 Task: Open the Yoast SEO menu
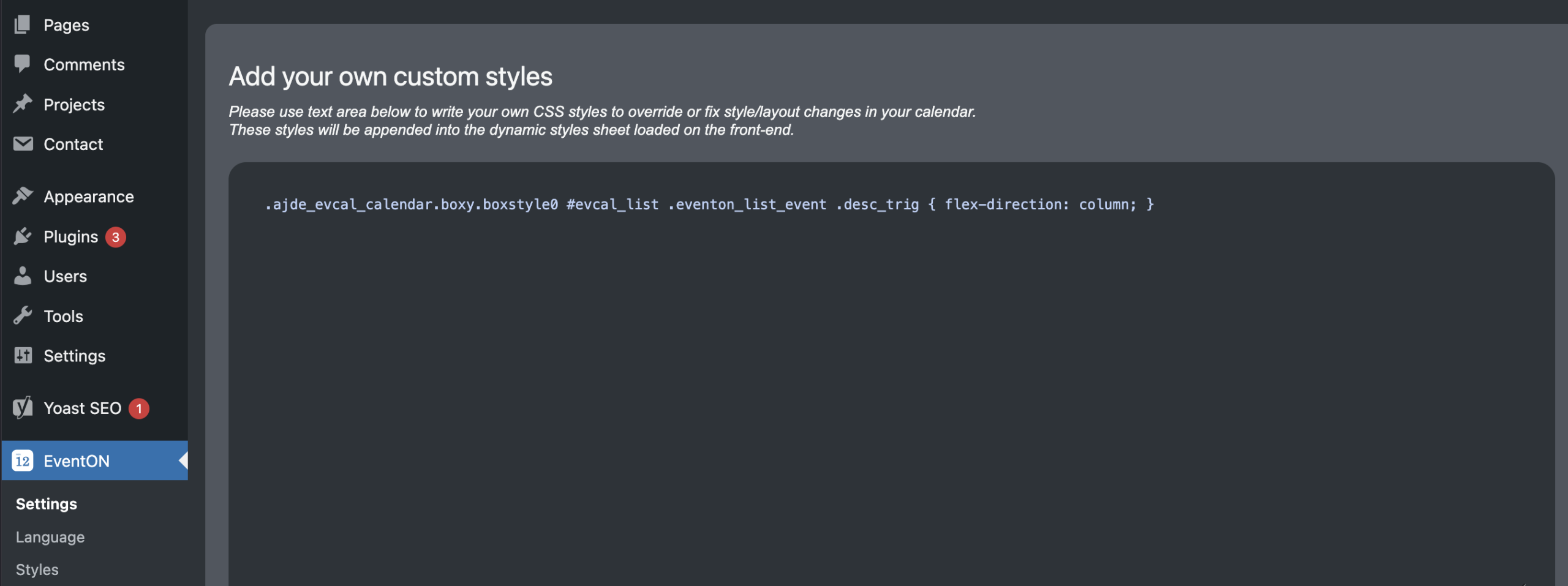click(82, 408)
